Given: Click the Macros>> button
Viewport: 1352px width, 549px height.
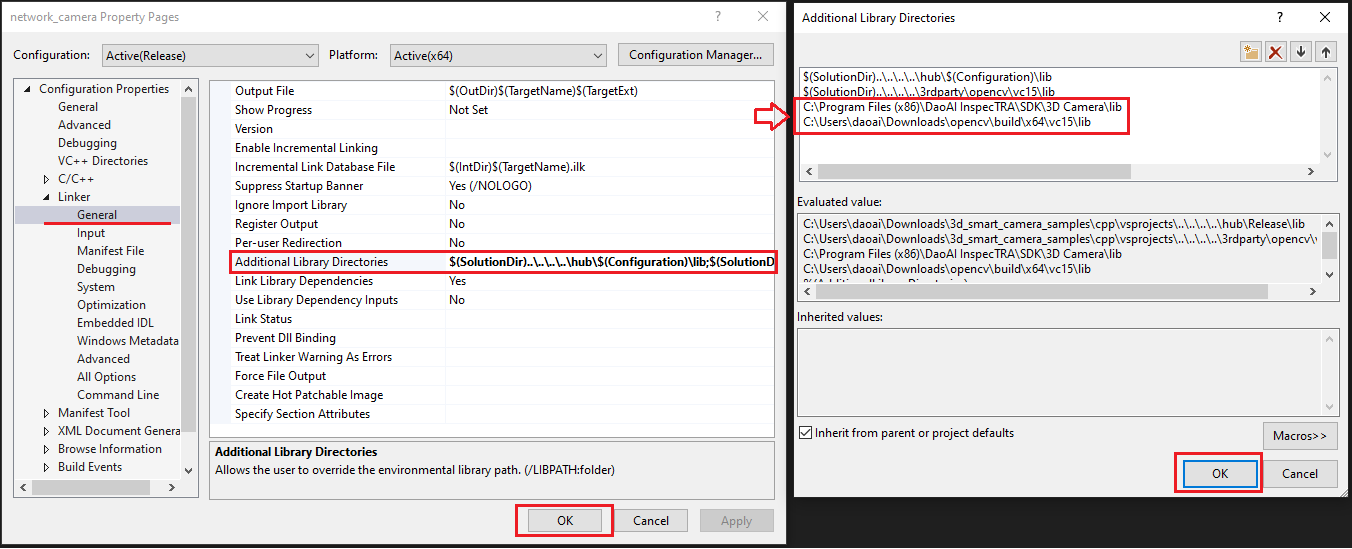Looking at the screenshot, I should coord(1300,435).
